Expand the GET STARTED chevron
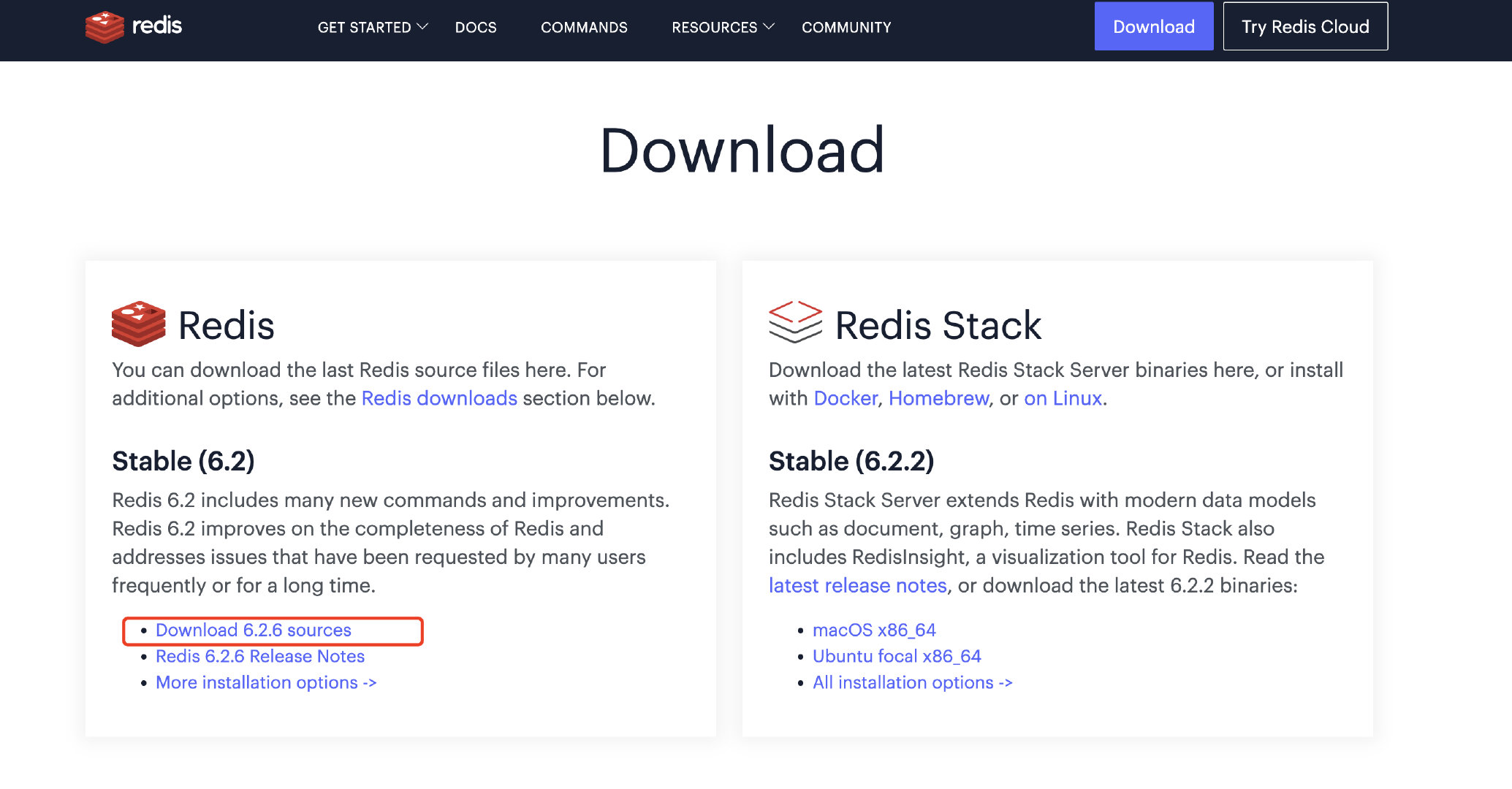The image size is (1512, 789). point(422,26)
